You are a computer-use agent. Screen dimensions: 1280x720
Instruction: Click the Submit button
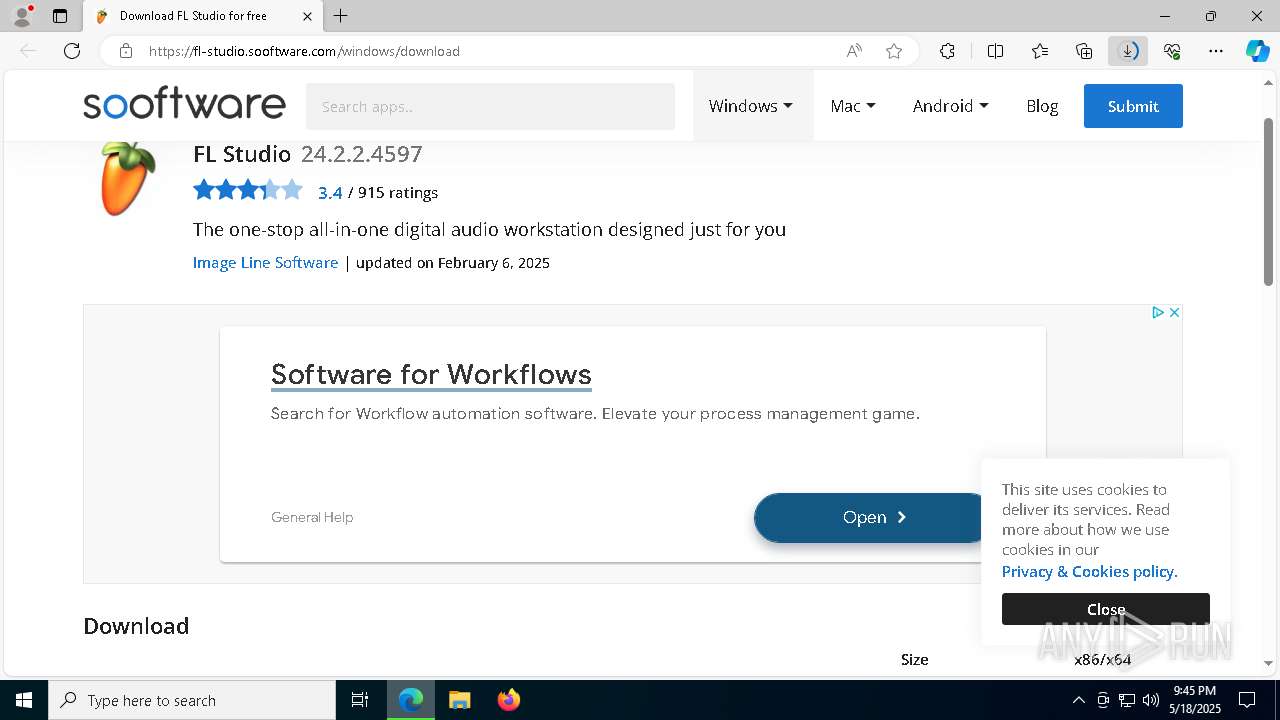click(x=1133, y=106)
